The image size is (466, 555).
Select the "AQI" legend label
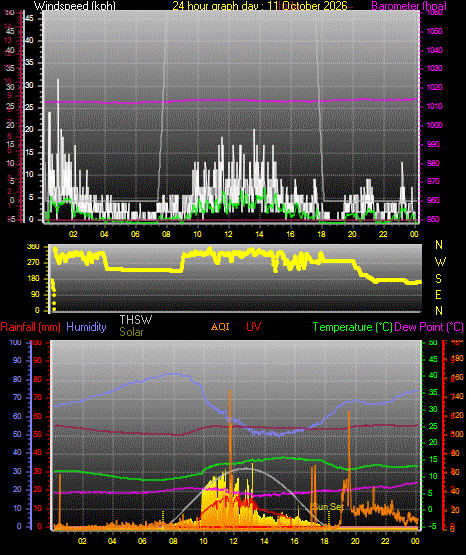tap(220, 327)
